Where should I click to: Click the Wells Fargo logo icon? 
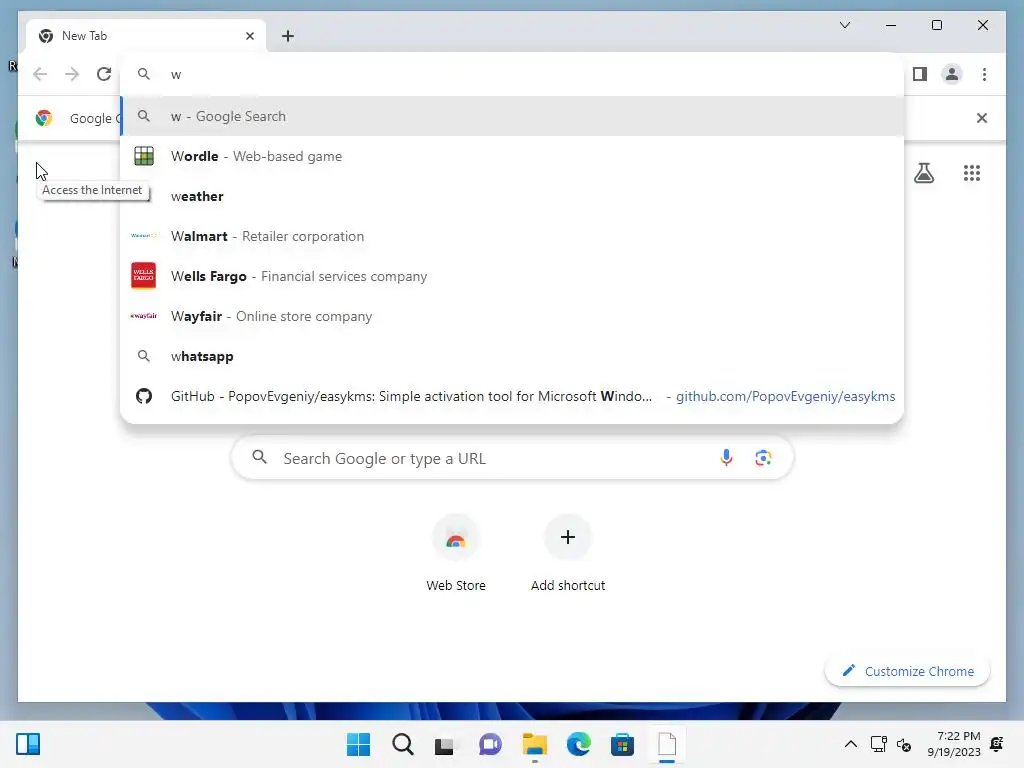[144, 276]
